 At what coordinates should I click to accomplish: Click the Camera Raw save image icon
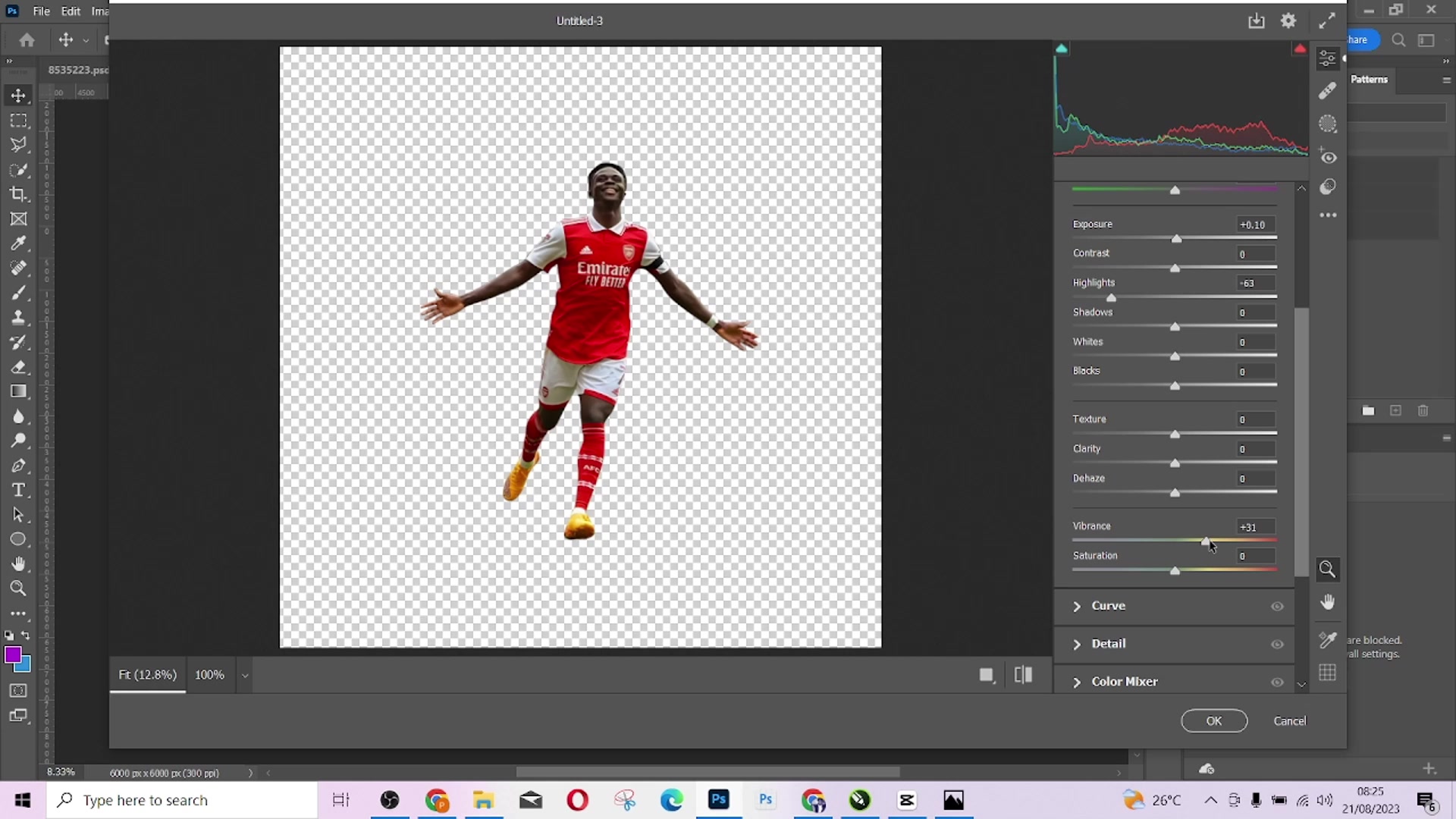click(1257, 20)
